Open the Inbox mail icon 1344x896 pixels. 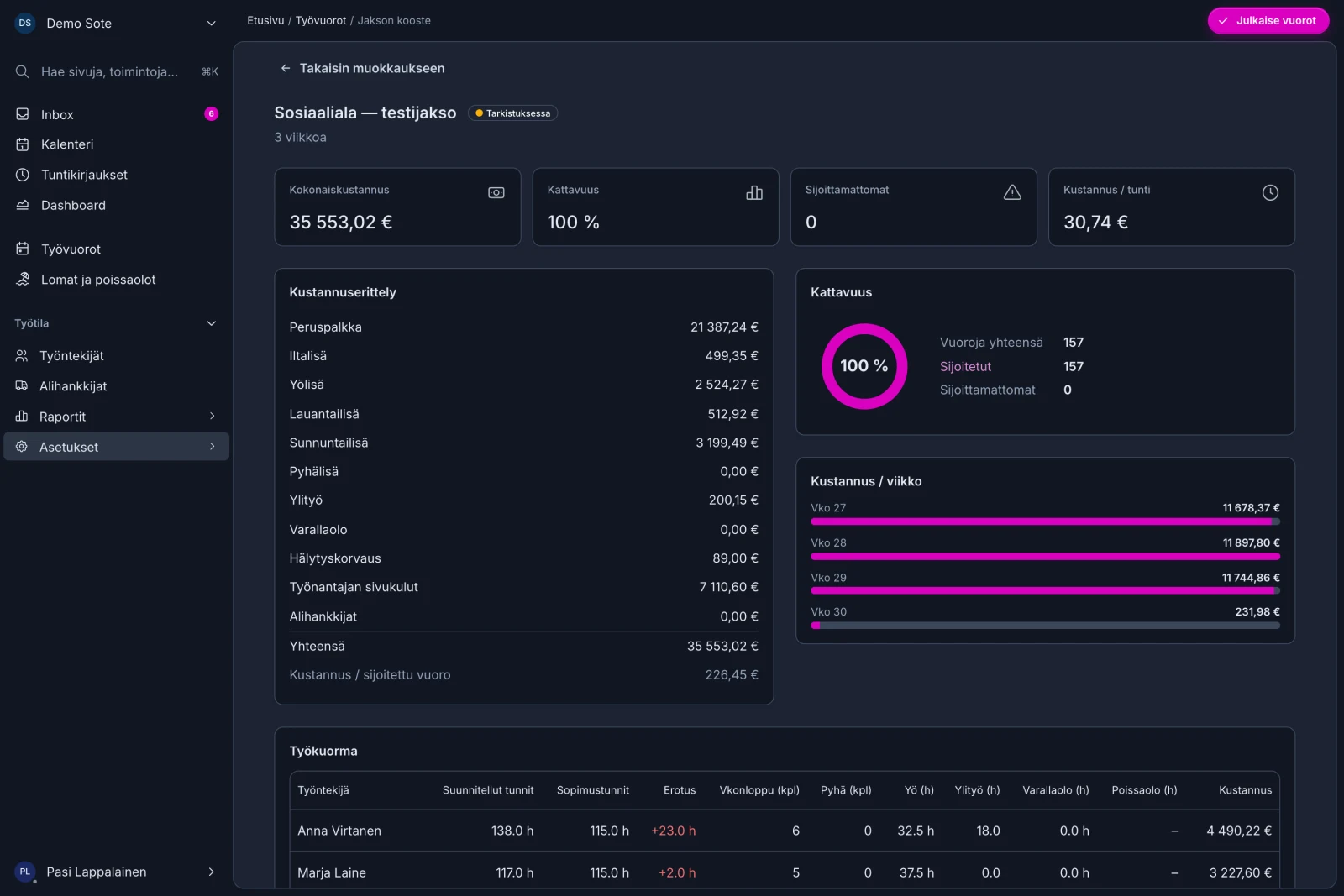pyautogui.click(x=23, y=114)
